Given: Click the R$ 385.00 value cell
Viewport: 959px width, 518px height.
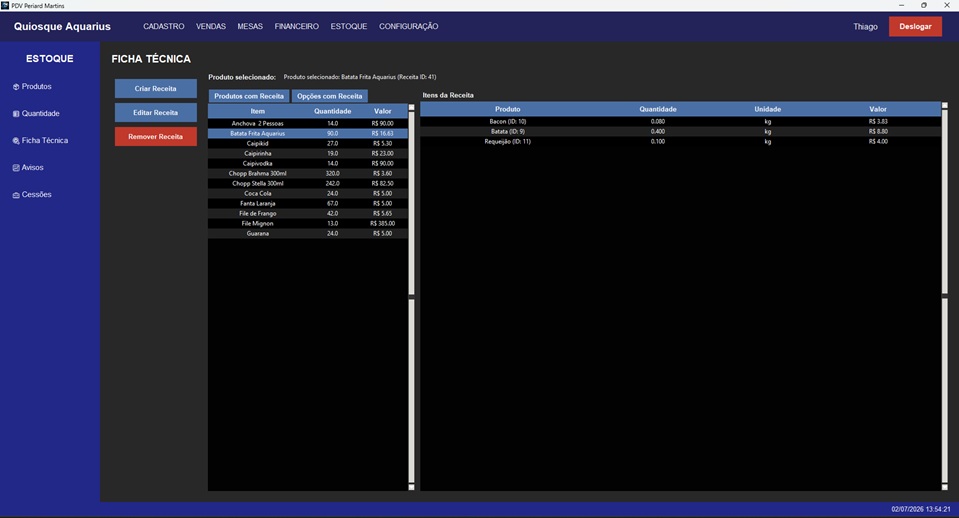Looking at the screenshot, I should tap(382, 224).
